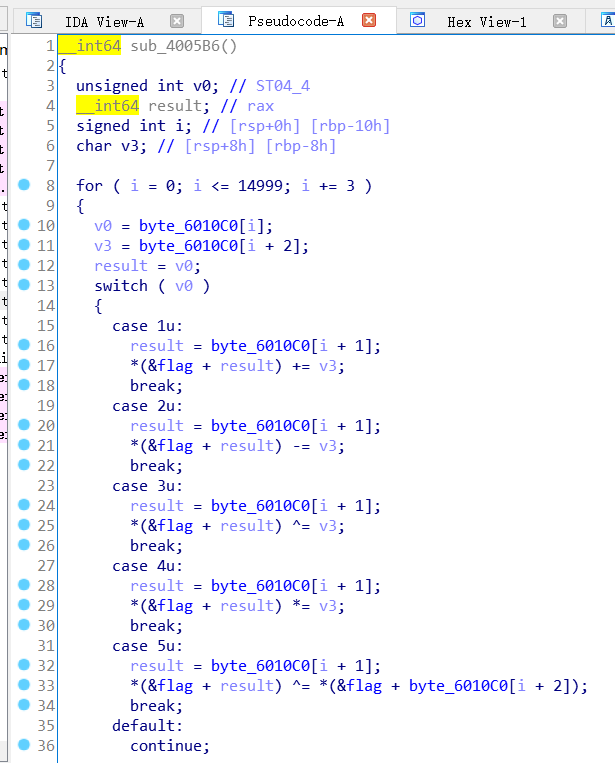Click the partially visible tab icon after Hex View-1
Viewport: 615px width, 763px height.
pyautogui.click(x=608, y=20)
